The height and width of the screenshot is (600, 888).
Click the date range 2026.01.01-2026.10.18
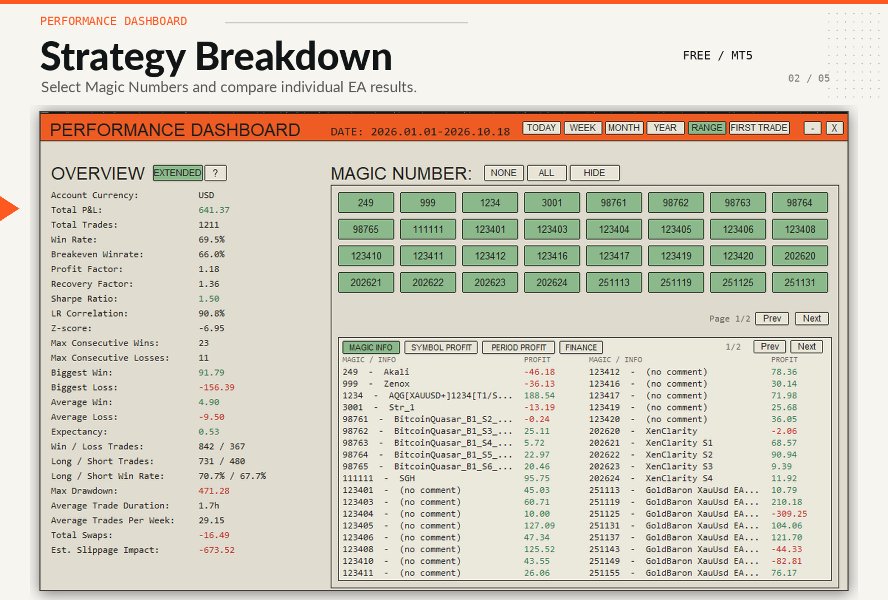(441, 132)
